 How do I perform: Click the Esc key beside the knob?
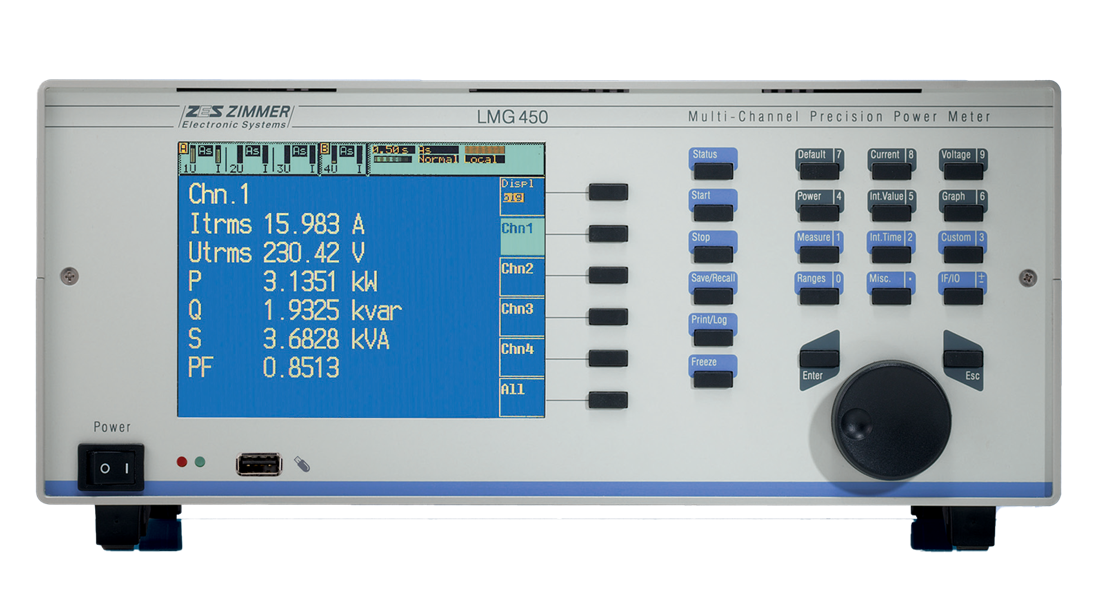[x=963, y=359]
